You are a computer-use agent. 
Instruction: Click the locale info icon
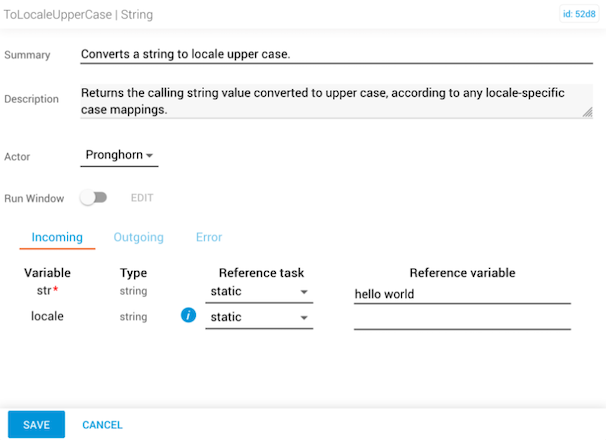tap(188, 316)
